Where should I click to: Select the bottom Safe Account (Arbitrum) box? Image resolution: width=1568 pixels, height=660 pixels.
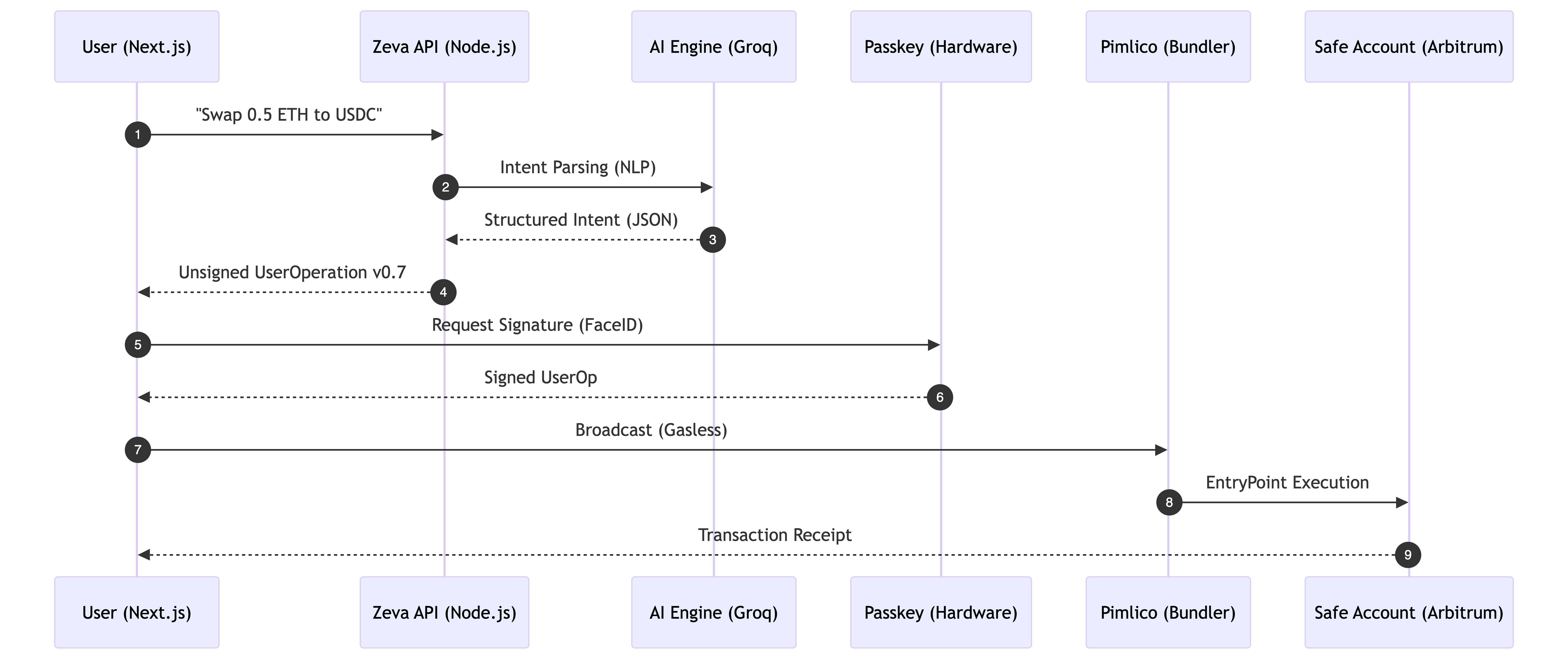click(1408, 613)
